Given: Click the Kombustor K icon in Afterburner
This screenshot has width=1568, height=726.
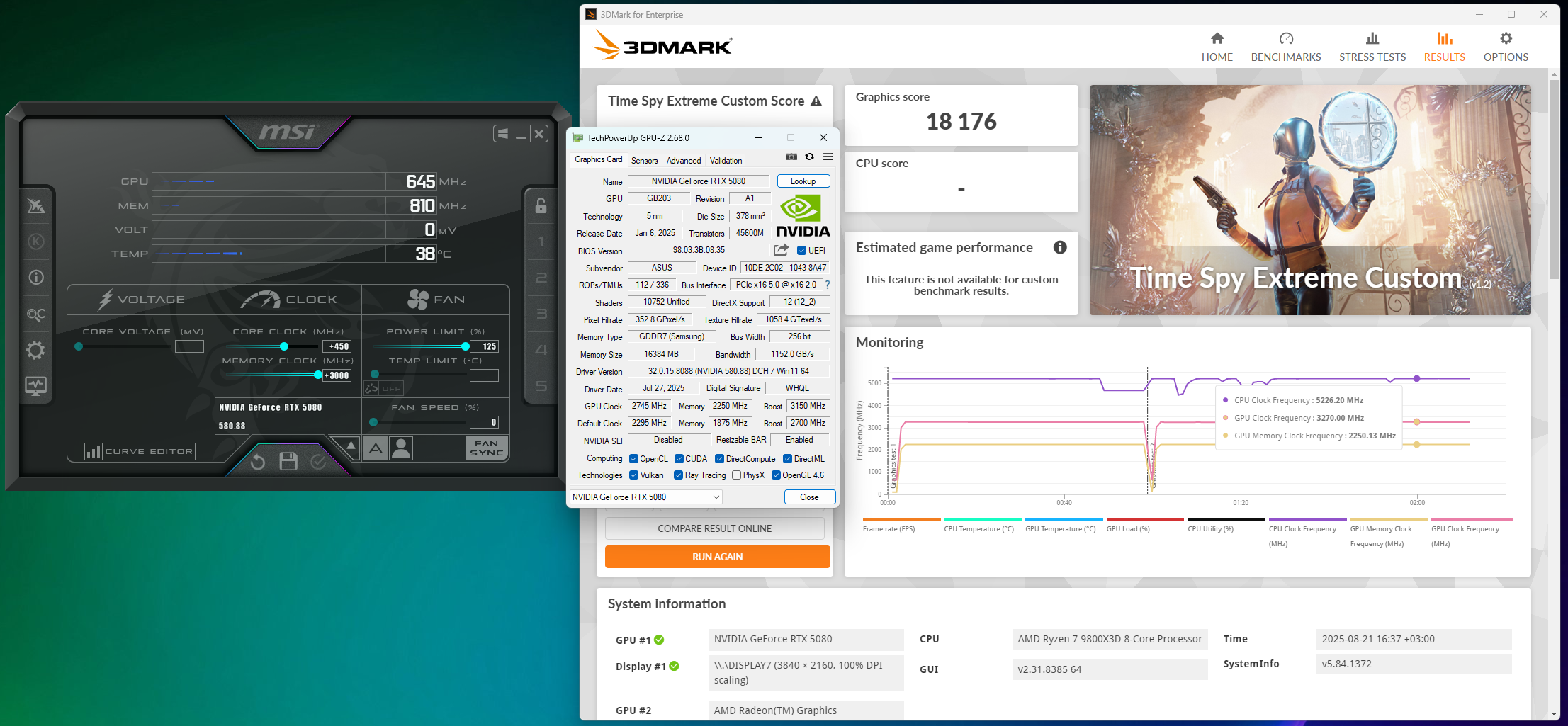Looking at the screenshot, I should click(x=35, y=242).
